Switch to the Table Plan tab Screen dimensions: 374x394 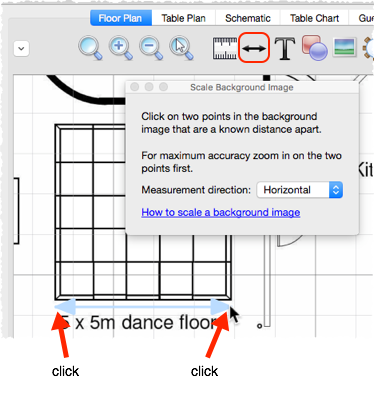point(183,18)
